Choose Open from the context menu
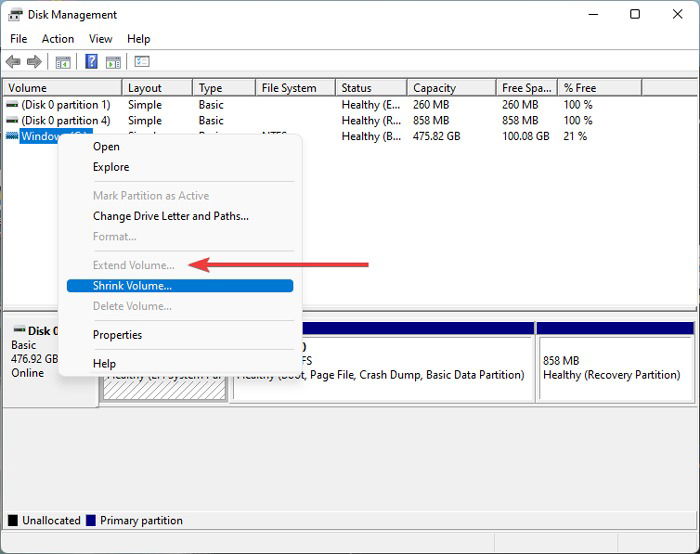 (180, 146)
